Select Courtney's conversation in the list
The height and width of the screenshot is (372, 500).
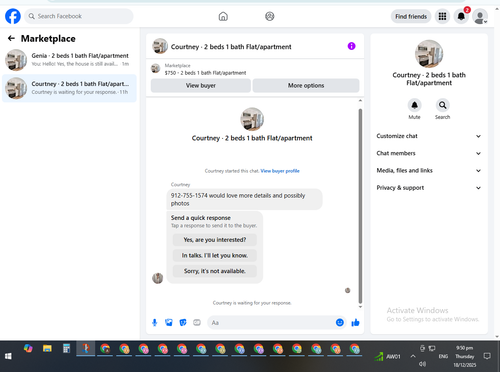[69, 88]
